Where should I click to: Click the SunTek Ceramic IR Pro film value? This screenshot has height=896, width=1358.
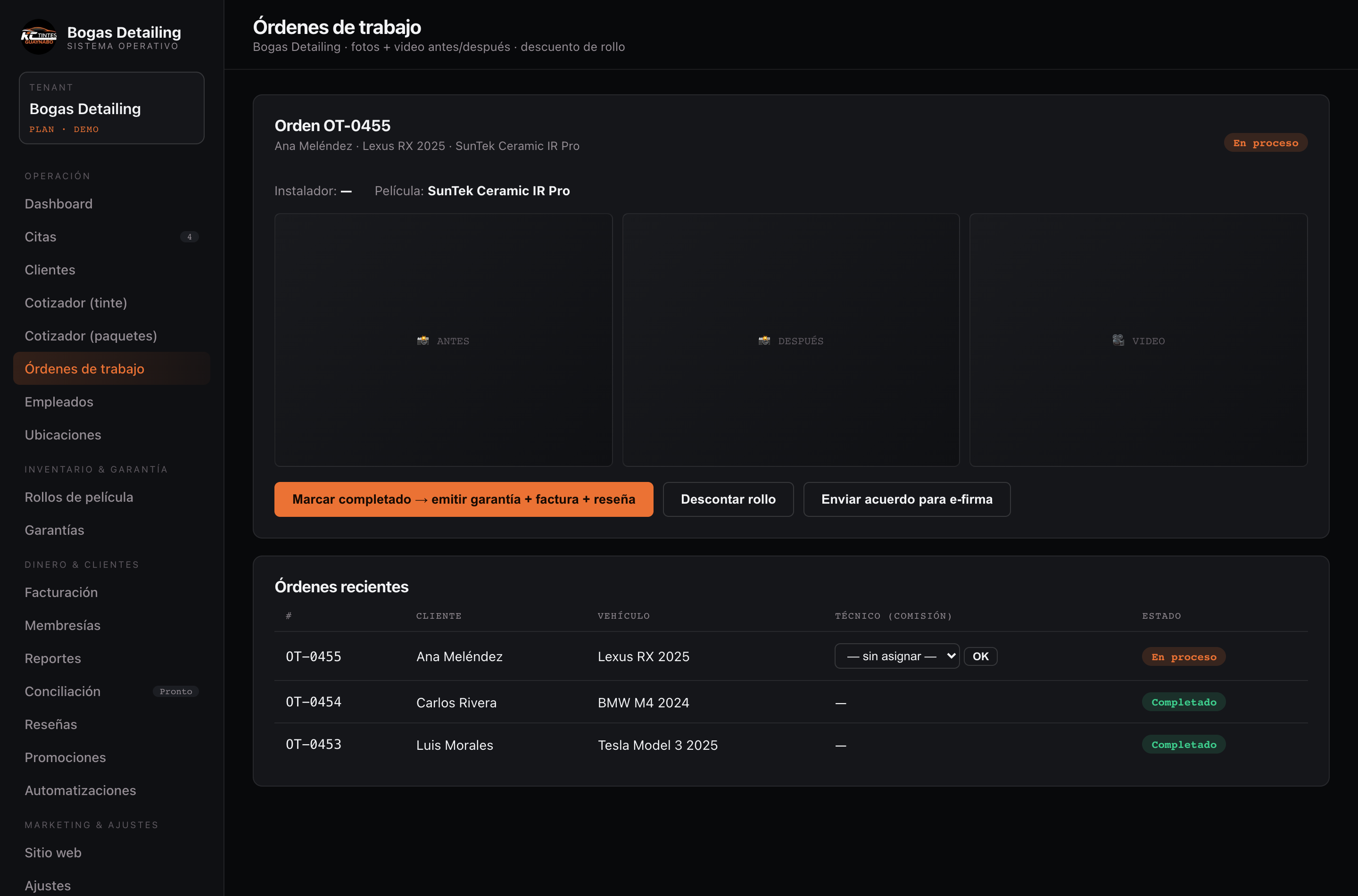[x=499, y=191]
